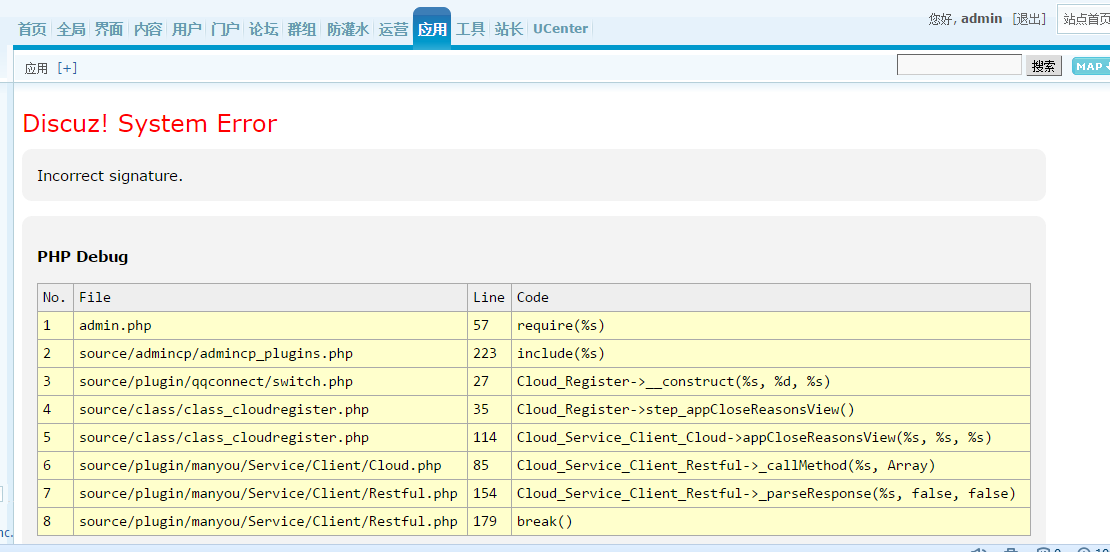This screenshot has height=552, width=1110.
Task: Click the [+] add-to-favorites link
Action: tap(67, 68)
